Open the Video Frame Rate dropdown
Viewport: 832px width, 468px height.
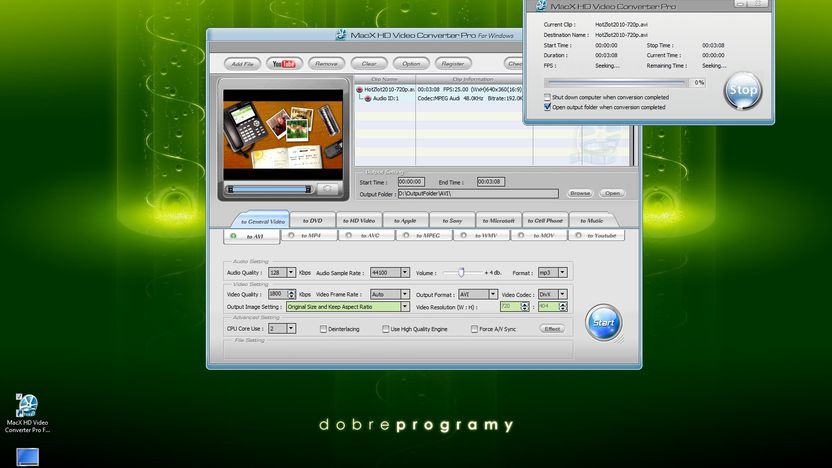(x=404, y=294)
